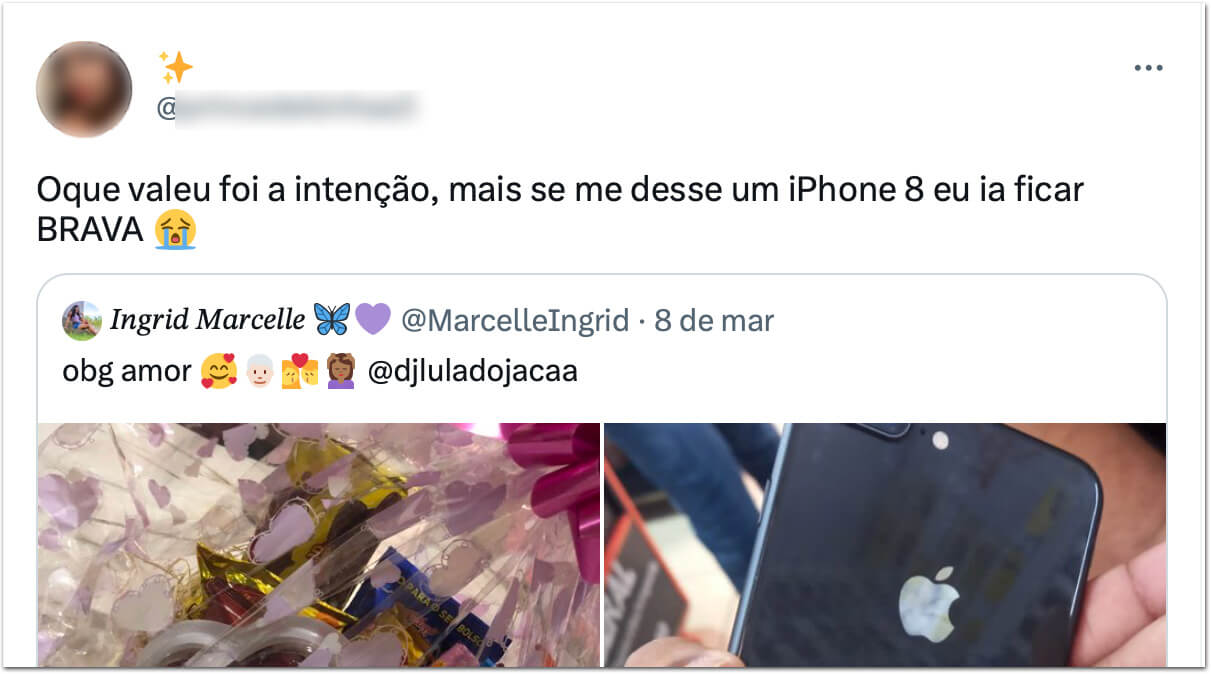
Task: Click the purple heart emoji
Action: click(373, 320)
